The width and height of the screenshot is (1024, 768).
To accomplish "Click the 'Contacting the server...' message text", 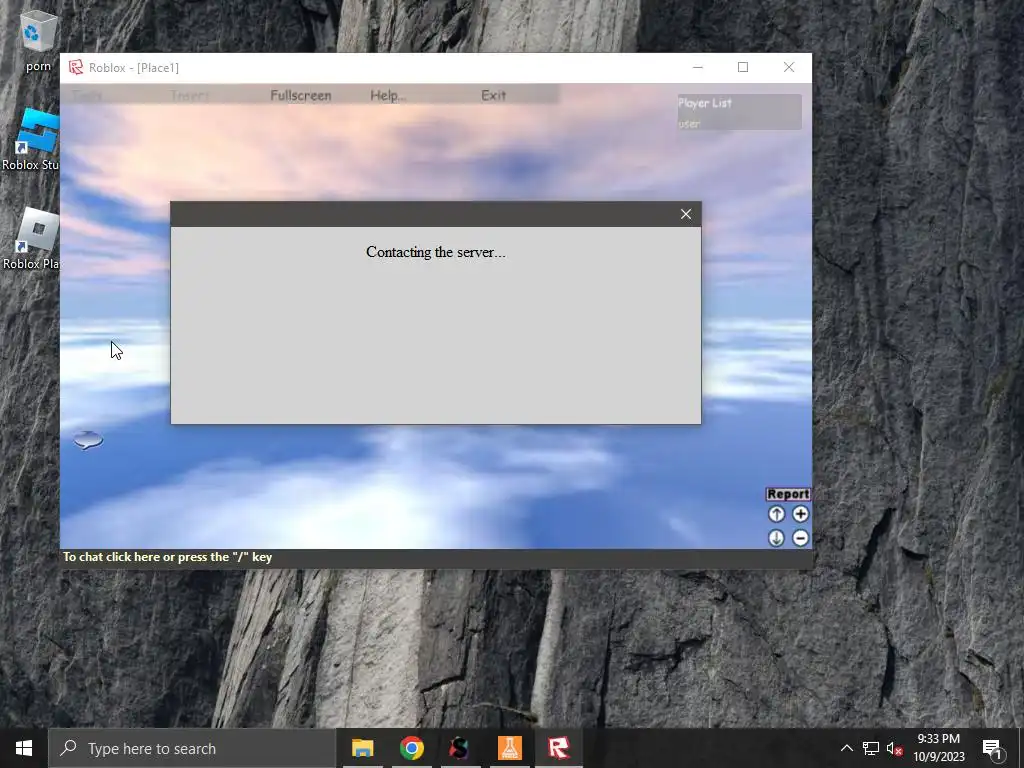I will coord(436,252).
